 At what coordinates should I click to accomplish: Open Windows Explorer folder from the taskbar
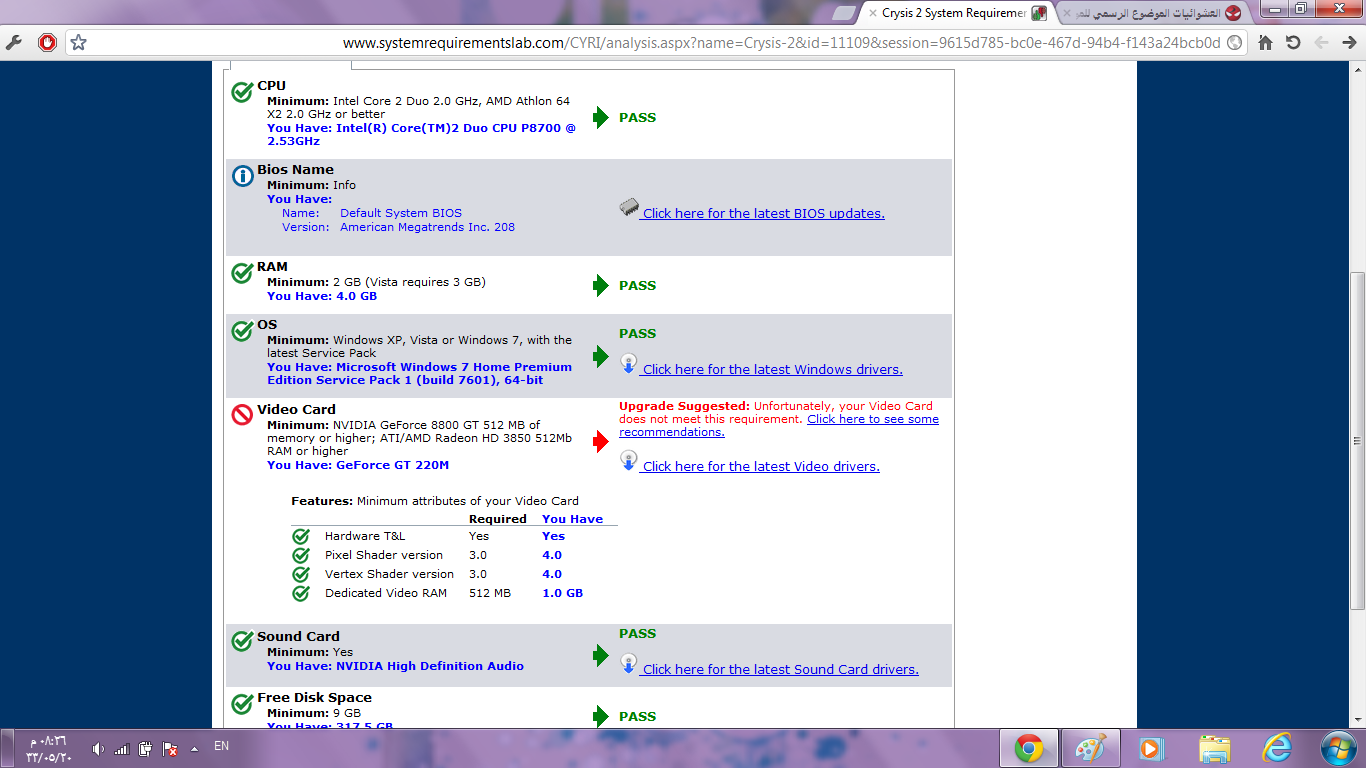click(1215, 748)
